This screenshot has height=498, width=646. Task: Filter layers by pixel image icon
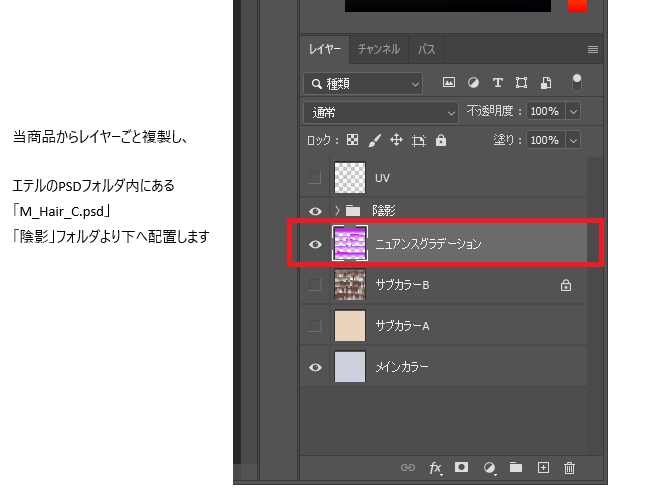tap(449, 82)
